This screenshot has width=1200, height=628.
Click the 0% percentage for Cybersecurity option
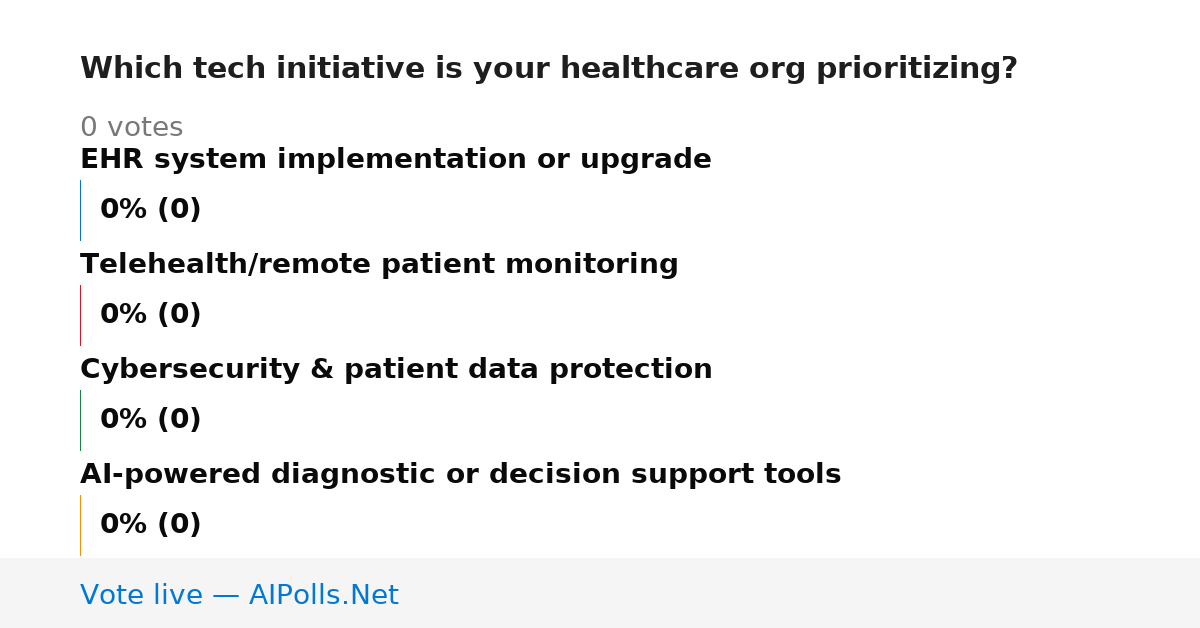[124, 420]
